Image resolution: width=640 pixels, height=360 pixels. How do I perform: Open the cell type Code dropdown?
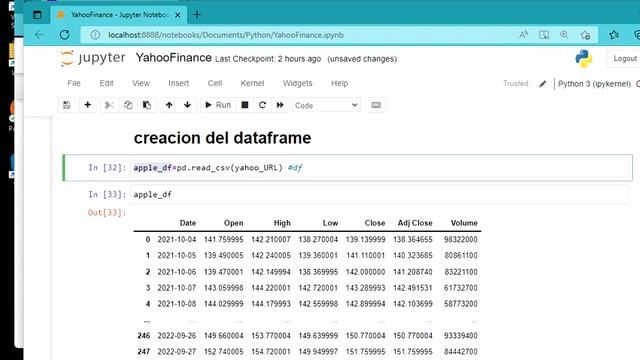(326, 105)
